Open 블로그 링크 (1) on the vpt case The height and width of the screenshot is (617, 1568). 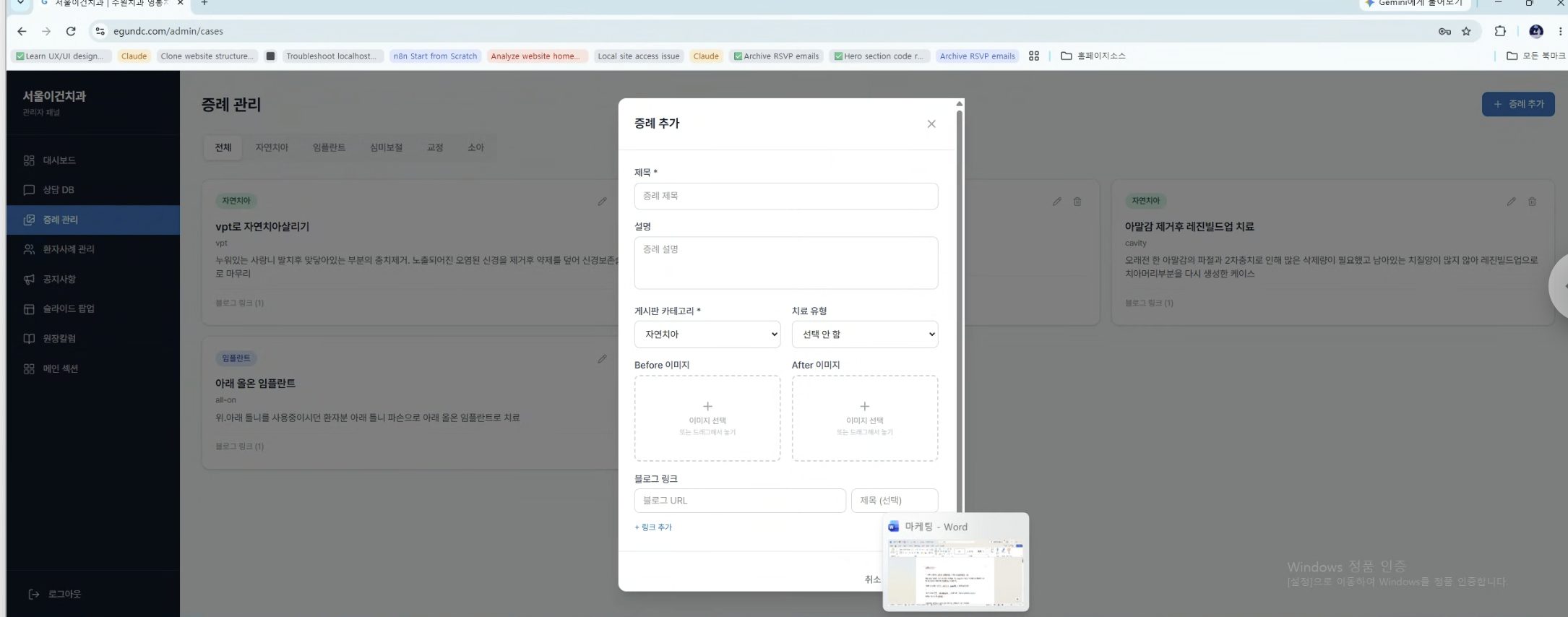(239, 303)
